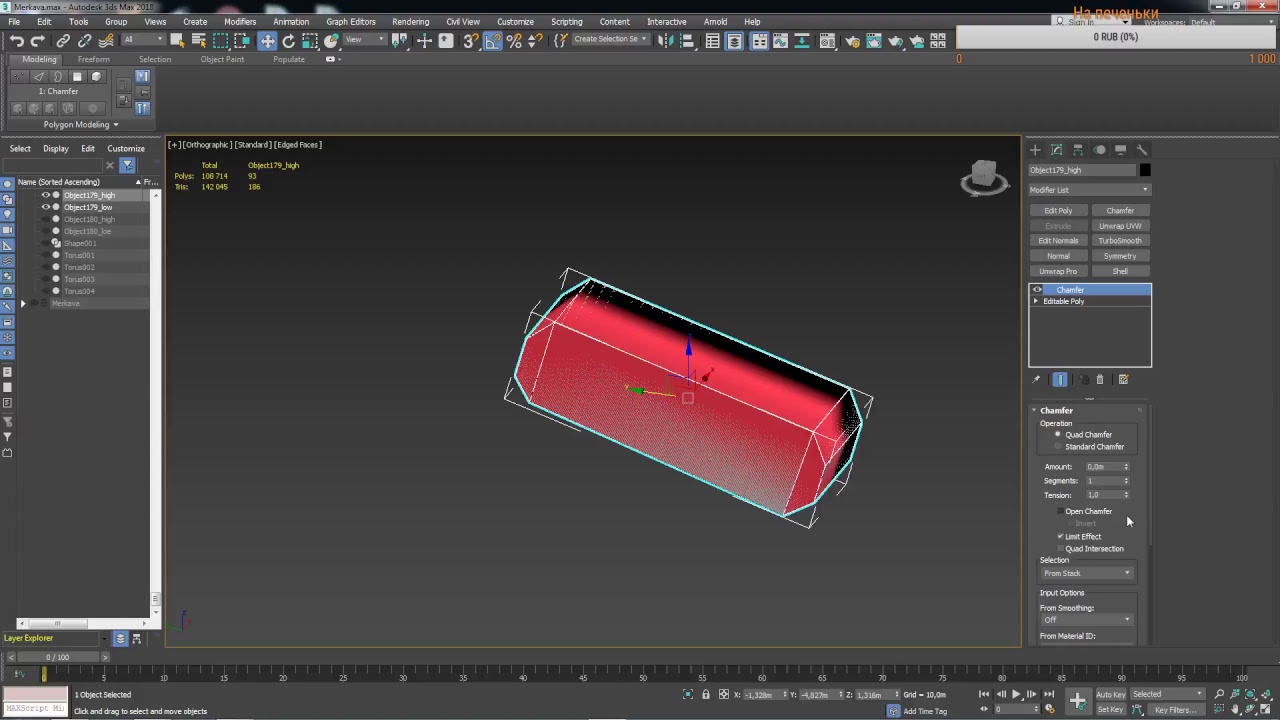
Task: Click the Align tool icon
Action: (687, 41)
